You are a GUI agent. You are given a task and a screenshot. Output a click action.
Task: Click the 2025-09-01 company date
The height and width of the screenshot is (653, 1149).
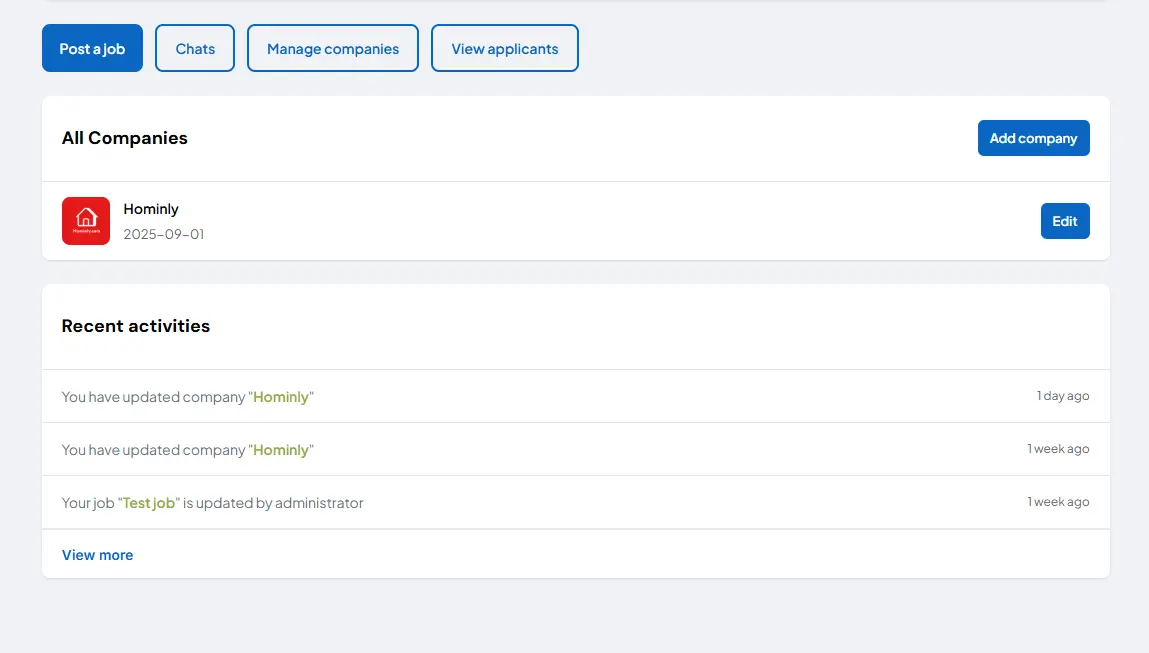pos(164,234)
